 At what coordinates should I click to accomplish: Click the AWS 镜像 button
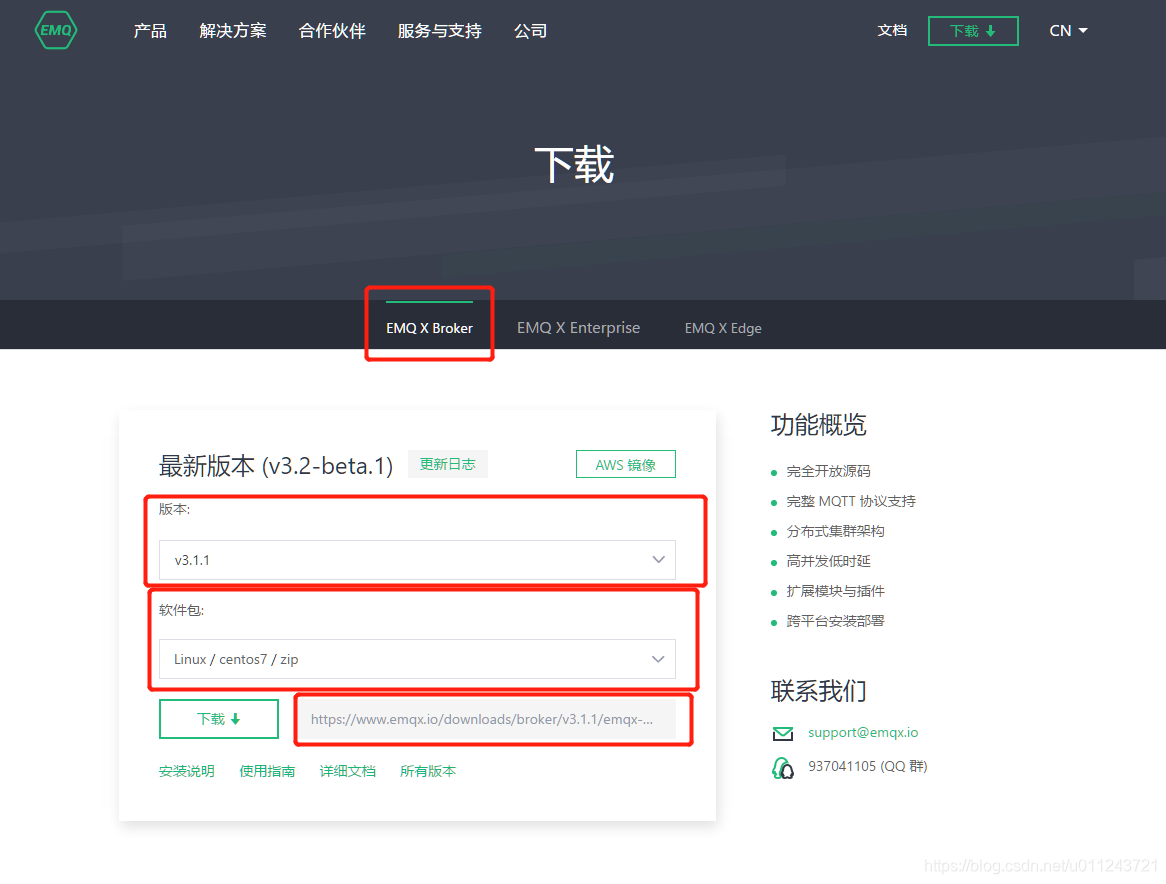(x=625, y=465)
